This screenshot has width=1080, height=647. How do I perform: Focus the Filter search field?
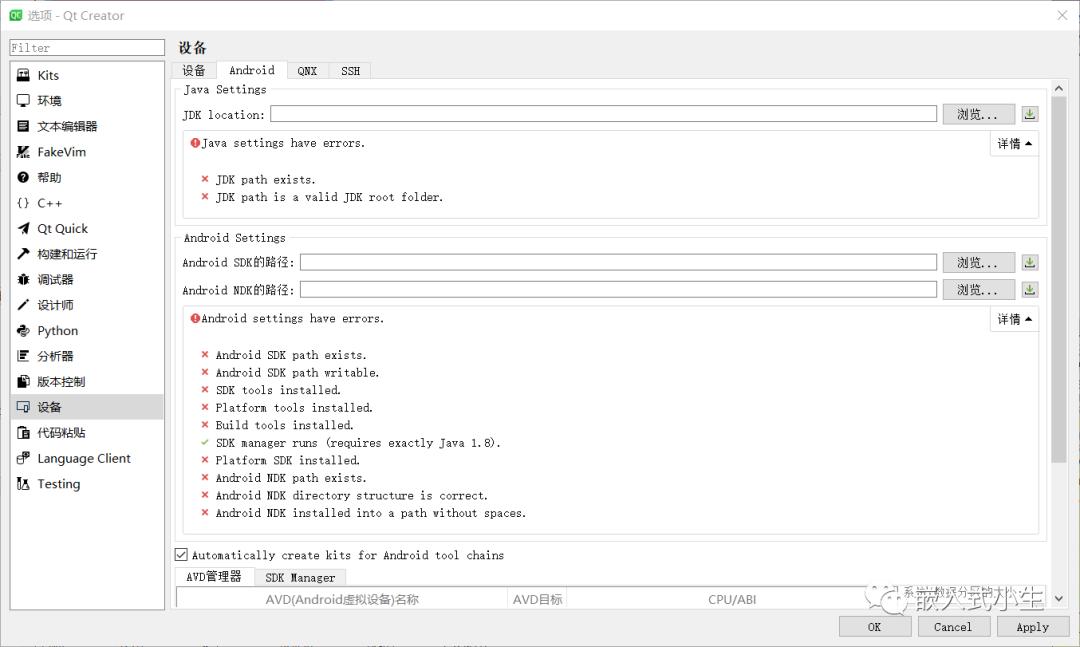coord(87,48)
